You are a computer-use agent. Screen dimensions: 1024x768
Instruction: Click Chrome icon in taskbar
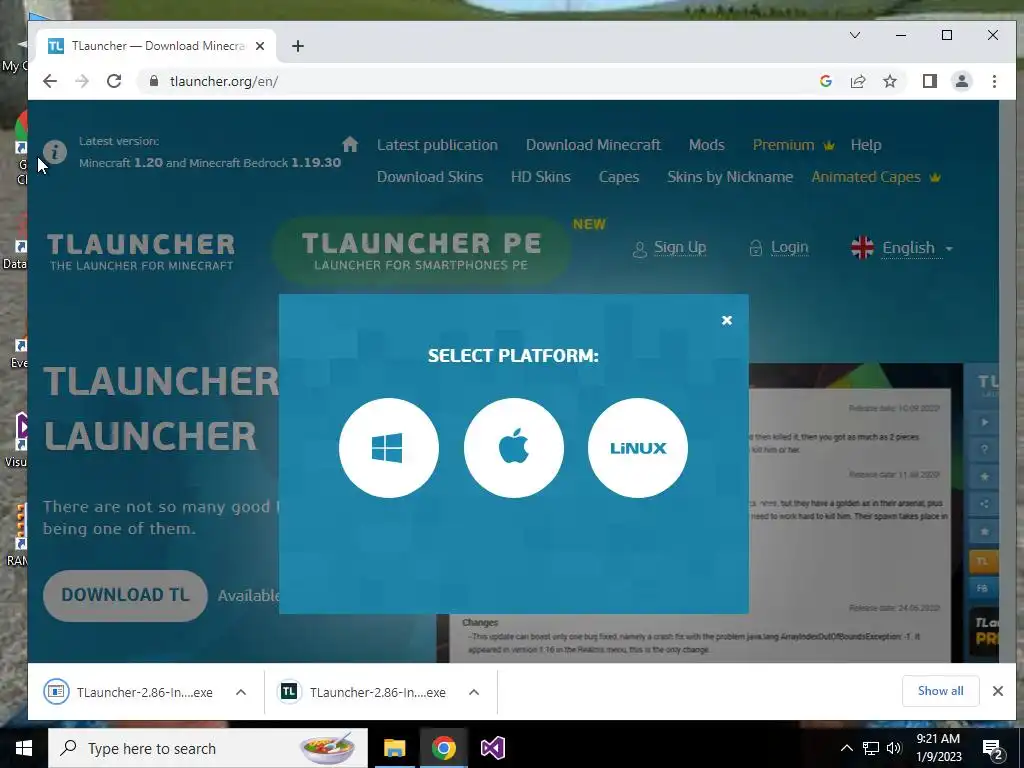pos(443,748)
